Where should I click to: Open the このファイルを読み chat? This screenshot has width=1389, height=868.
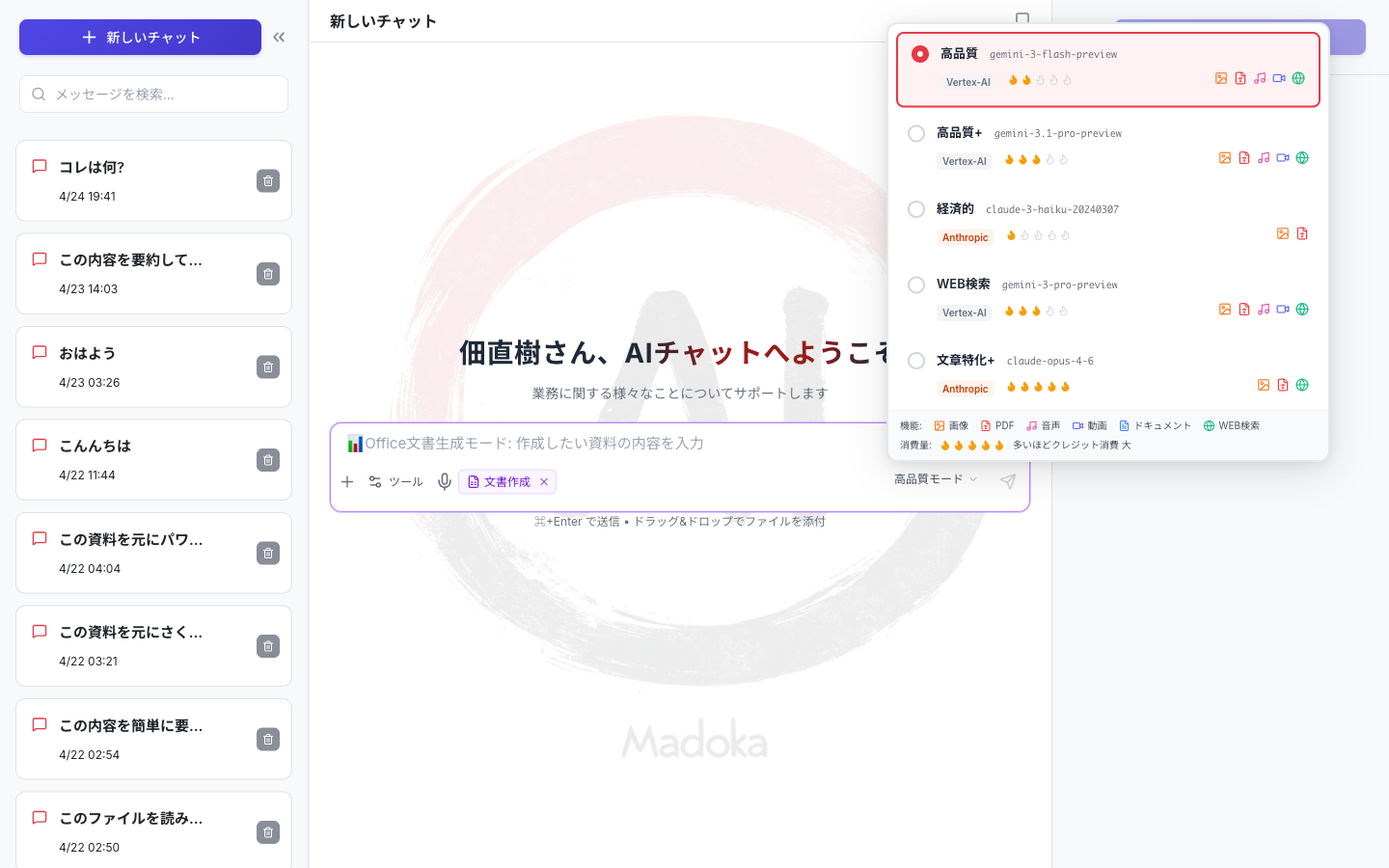tap(153, 830)
